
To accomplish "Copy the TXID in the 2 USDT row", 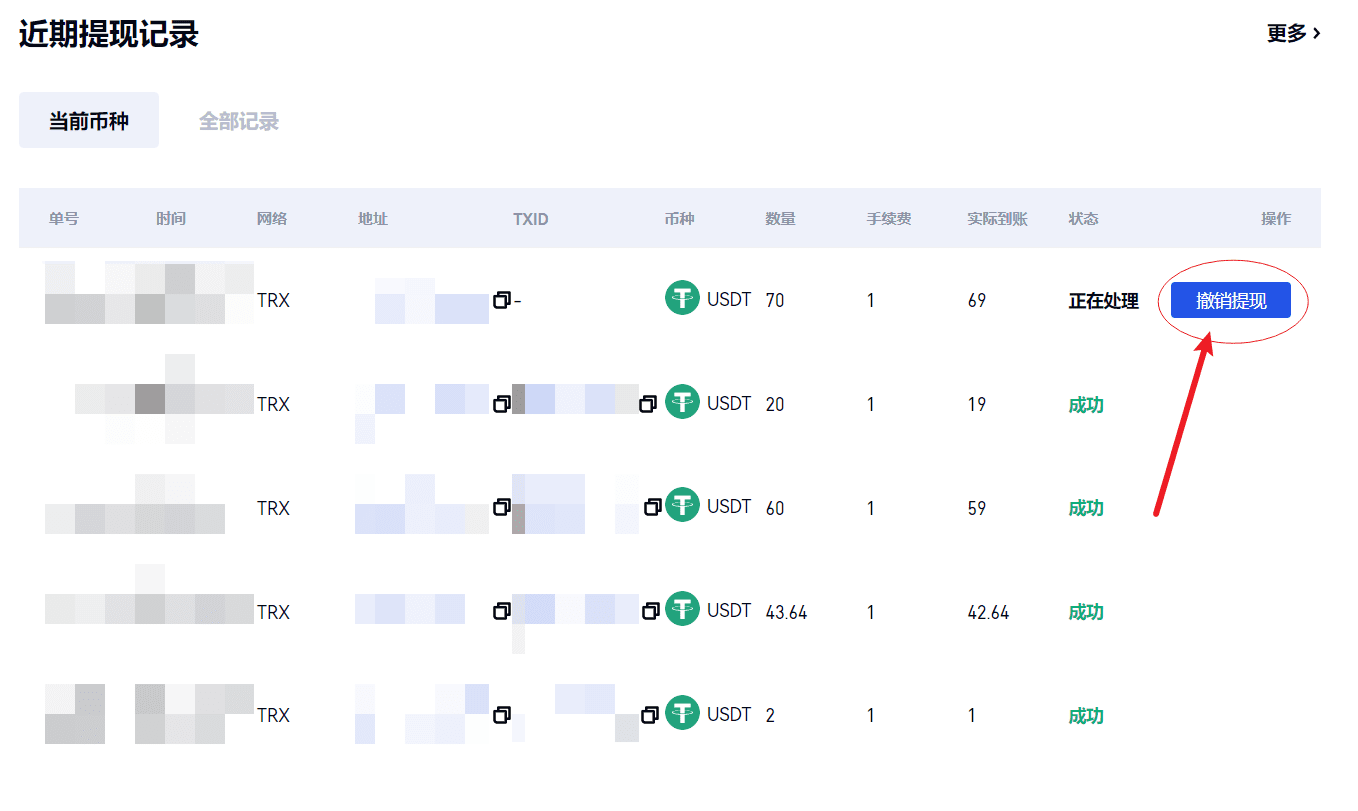I will (x=650, y=715).
